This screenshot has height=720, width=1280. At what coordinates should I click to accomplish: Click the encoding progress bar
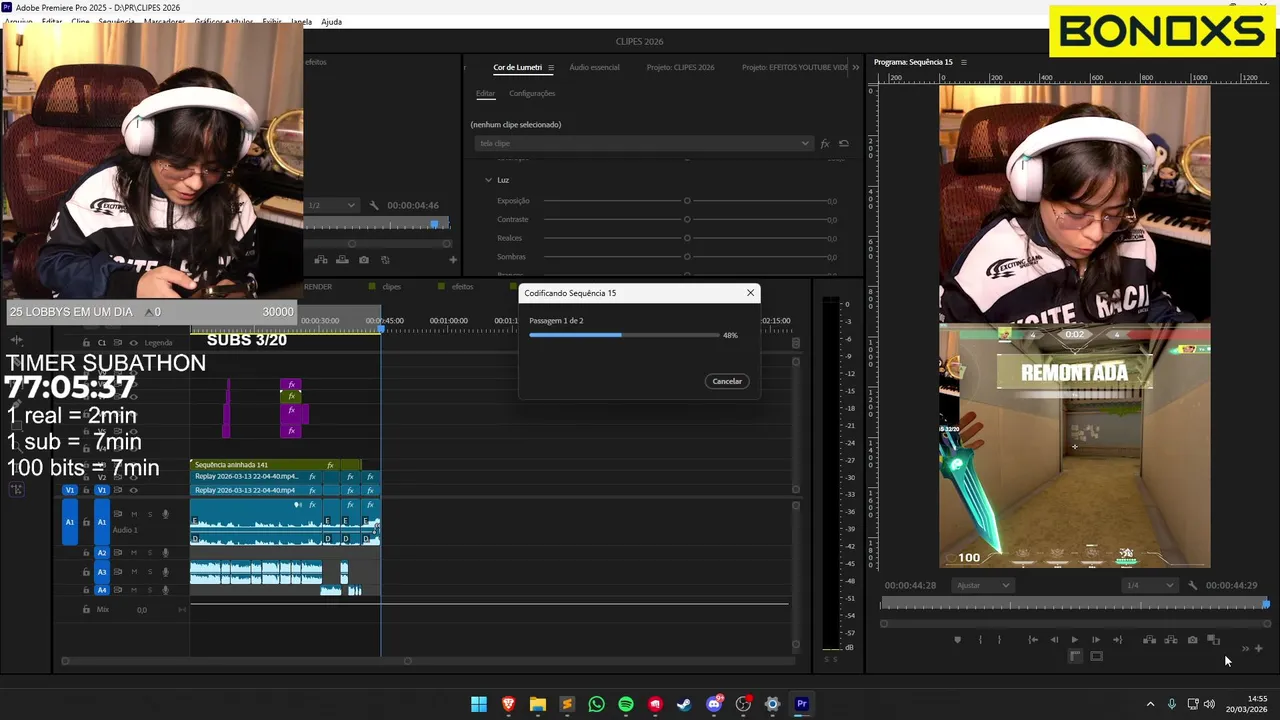pyautogui.click(x=624, y=335)
